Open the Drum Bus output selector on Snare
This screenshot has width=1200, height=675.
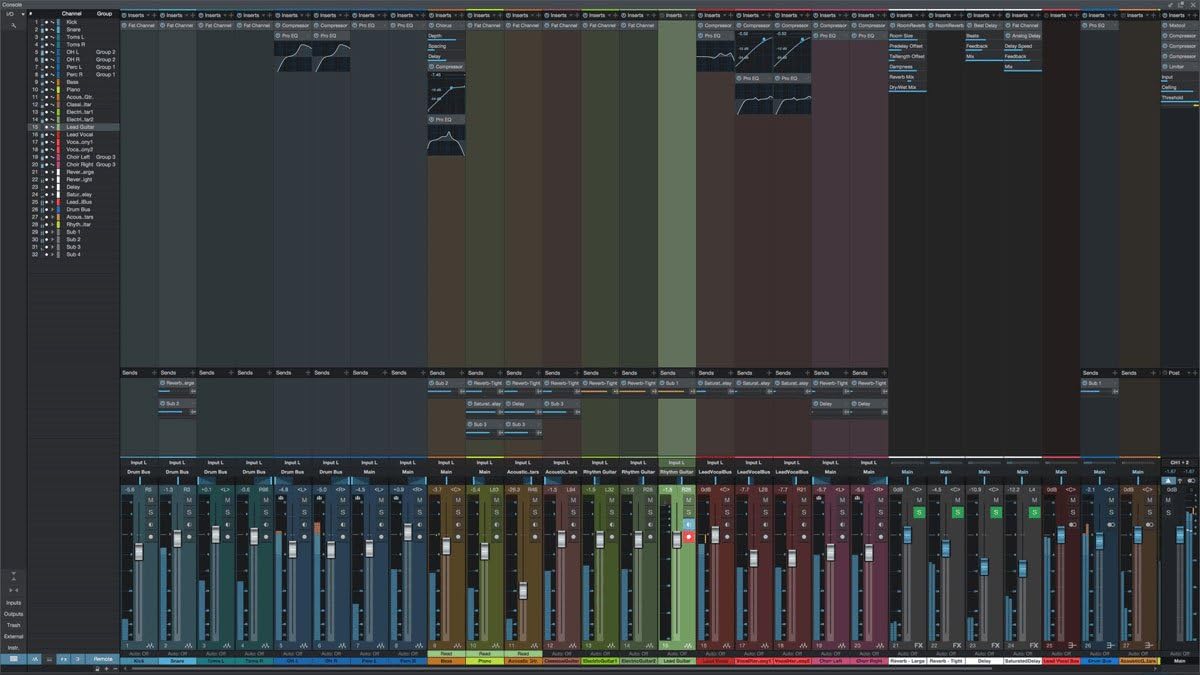click(x=177, y=471)
